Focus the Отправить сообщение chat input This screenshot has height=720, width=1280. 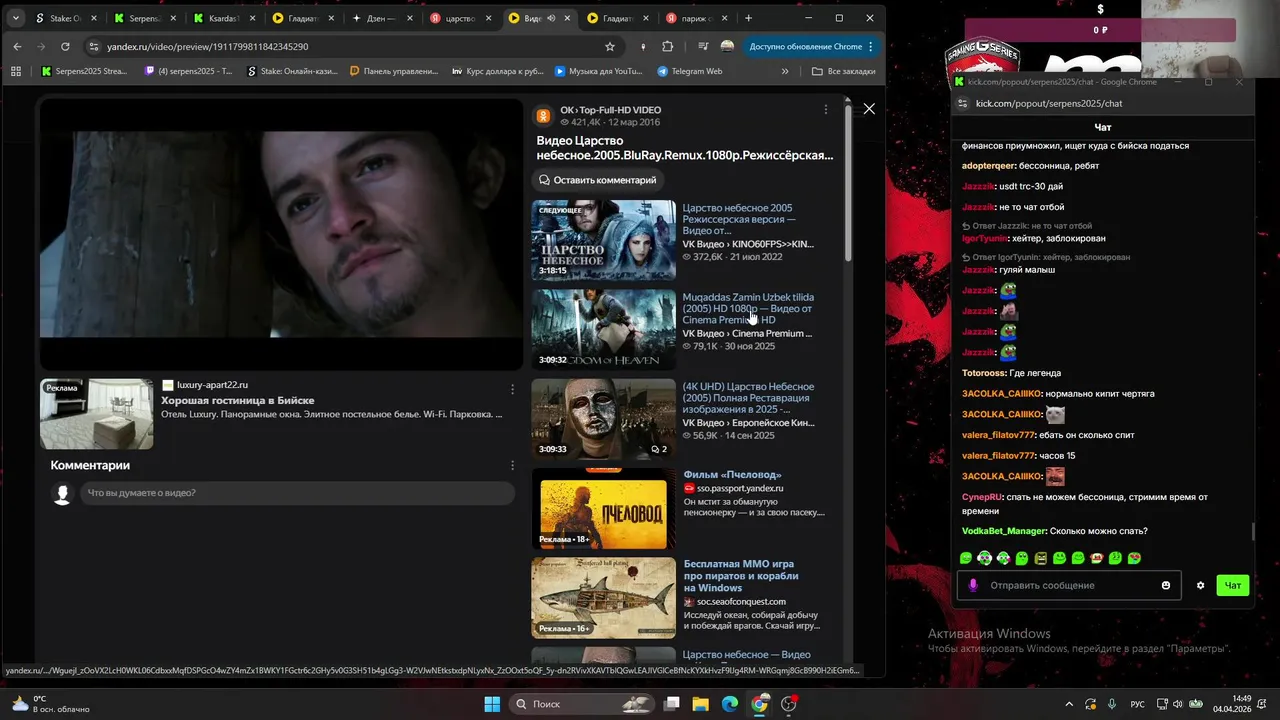pyautogui.click(x=1067, y=585)
